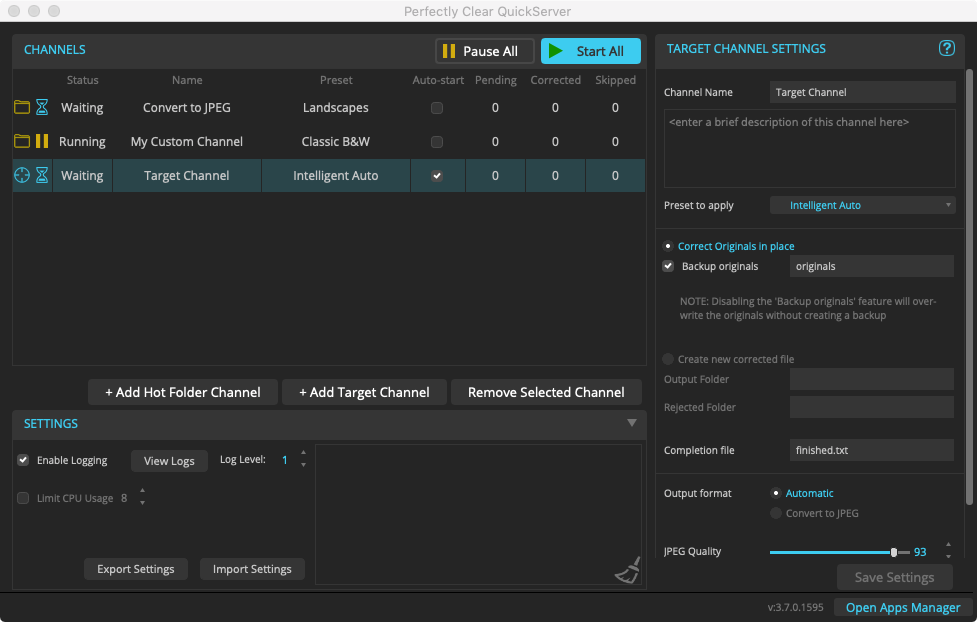Open the Preset to apply dropdown
977x622 pixels.
pos(862,205)
